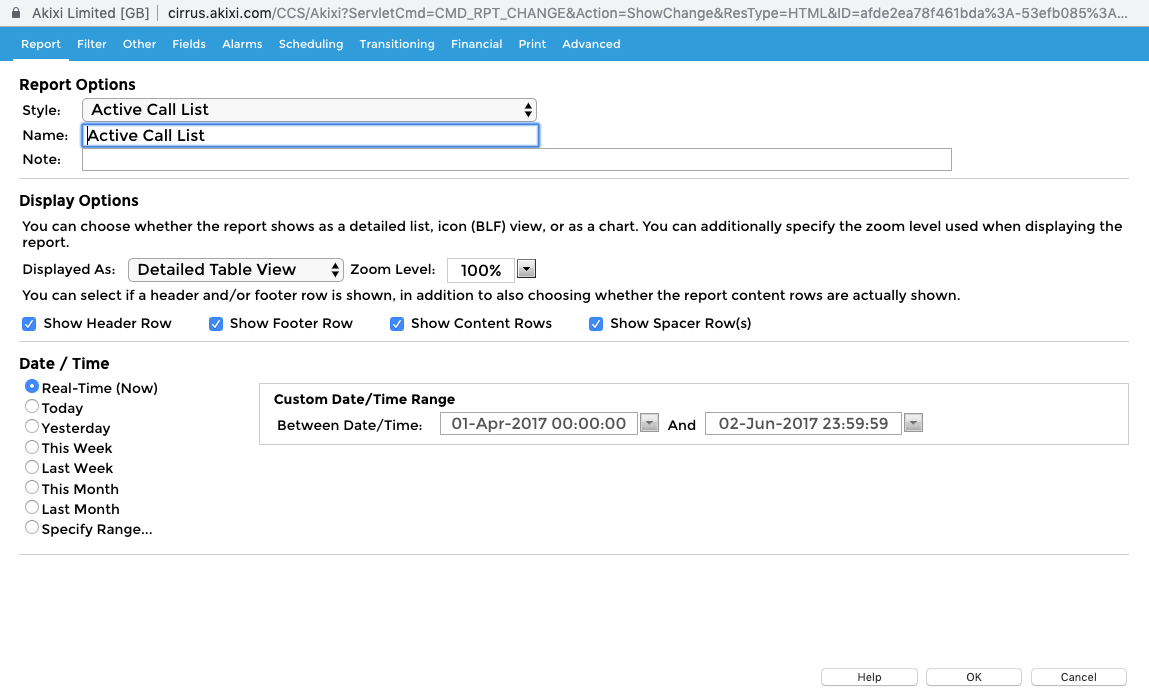Viewport: 1149px width, 696px height.
Task: Open the Scheduling tab
Action: pyautogui.click(x=311, y=44)
